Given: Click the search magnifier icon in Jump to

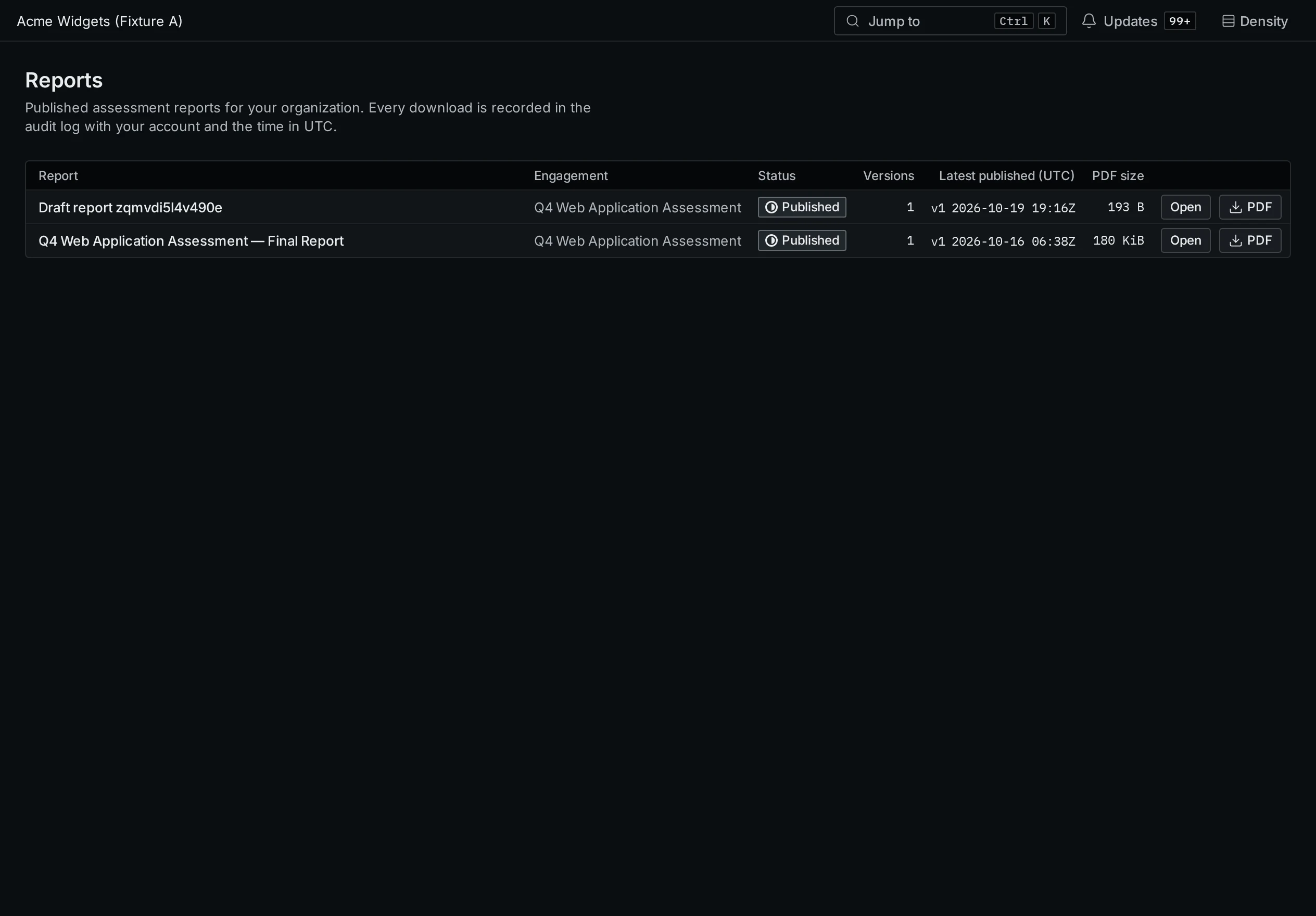Looking at the screenshot, I should point(852,21).
